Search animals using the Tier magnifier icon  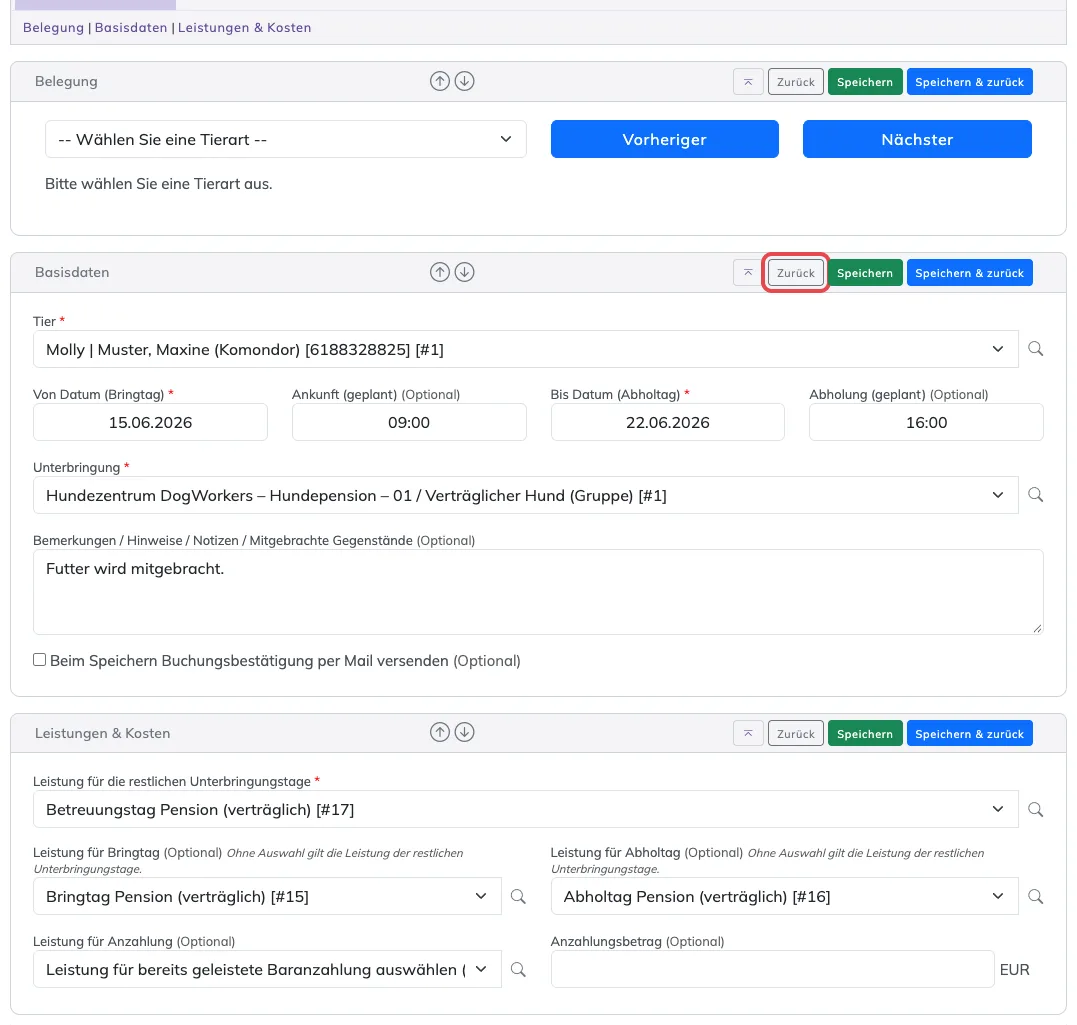click(1035, 349)
